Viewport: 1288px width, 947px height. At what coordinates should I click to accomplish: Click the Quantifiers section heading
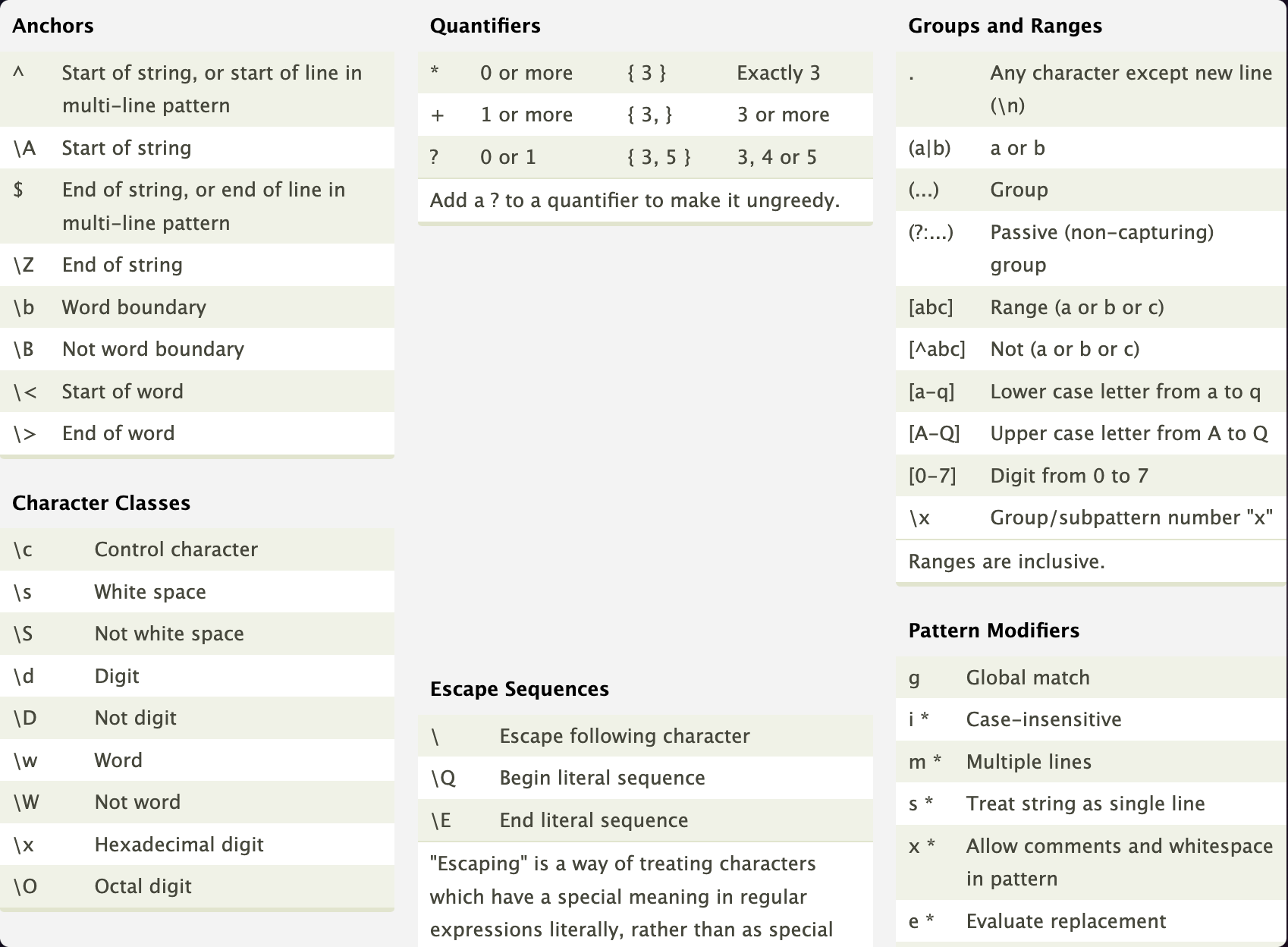485,26
